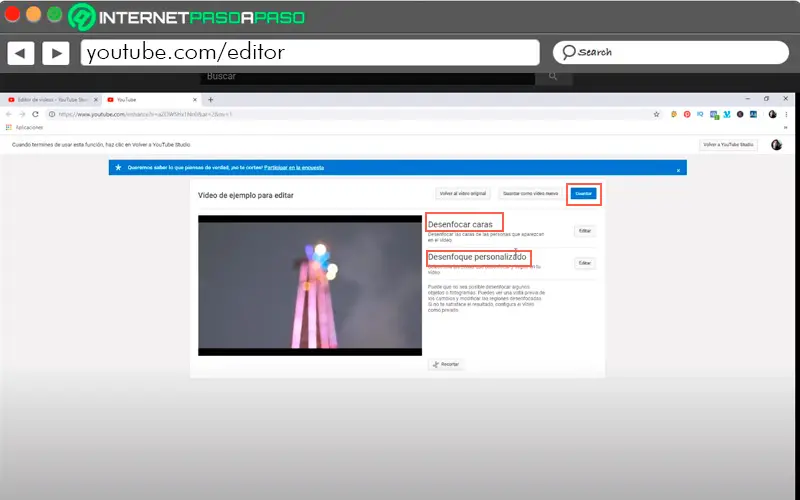Click the extension icon with green badge
This screenshot has height=500, width=800.
714,115
